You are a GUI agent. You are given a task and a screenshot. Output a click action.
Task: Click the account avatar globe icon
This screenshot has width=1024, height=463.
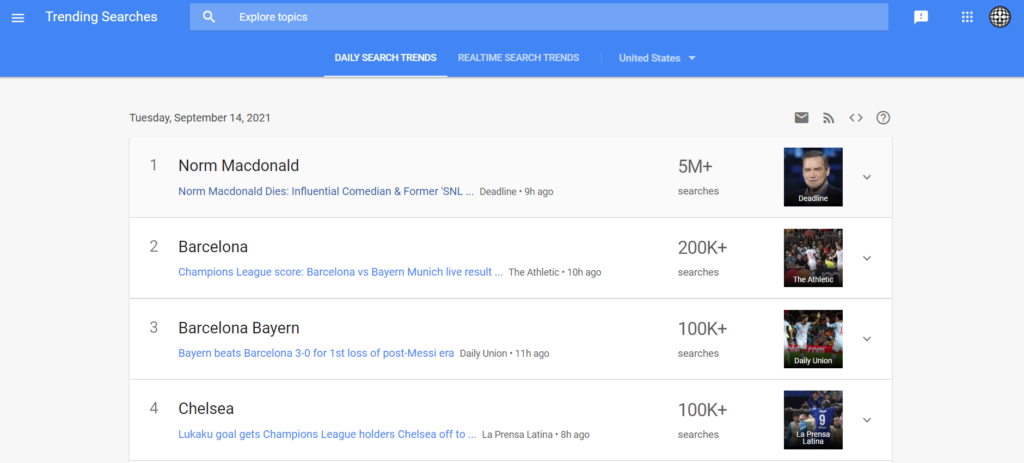click(1000, 17)
